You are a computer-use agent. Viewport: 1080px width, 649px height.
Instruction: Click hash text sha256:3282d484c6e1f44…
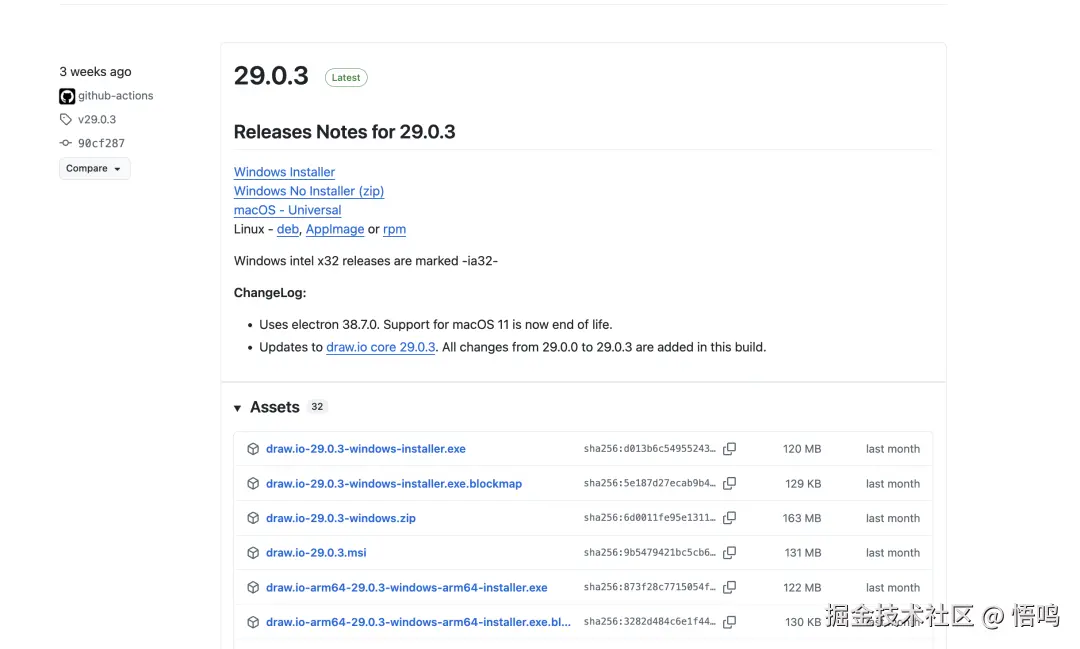pos(650,622)
